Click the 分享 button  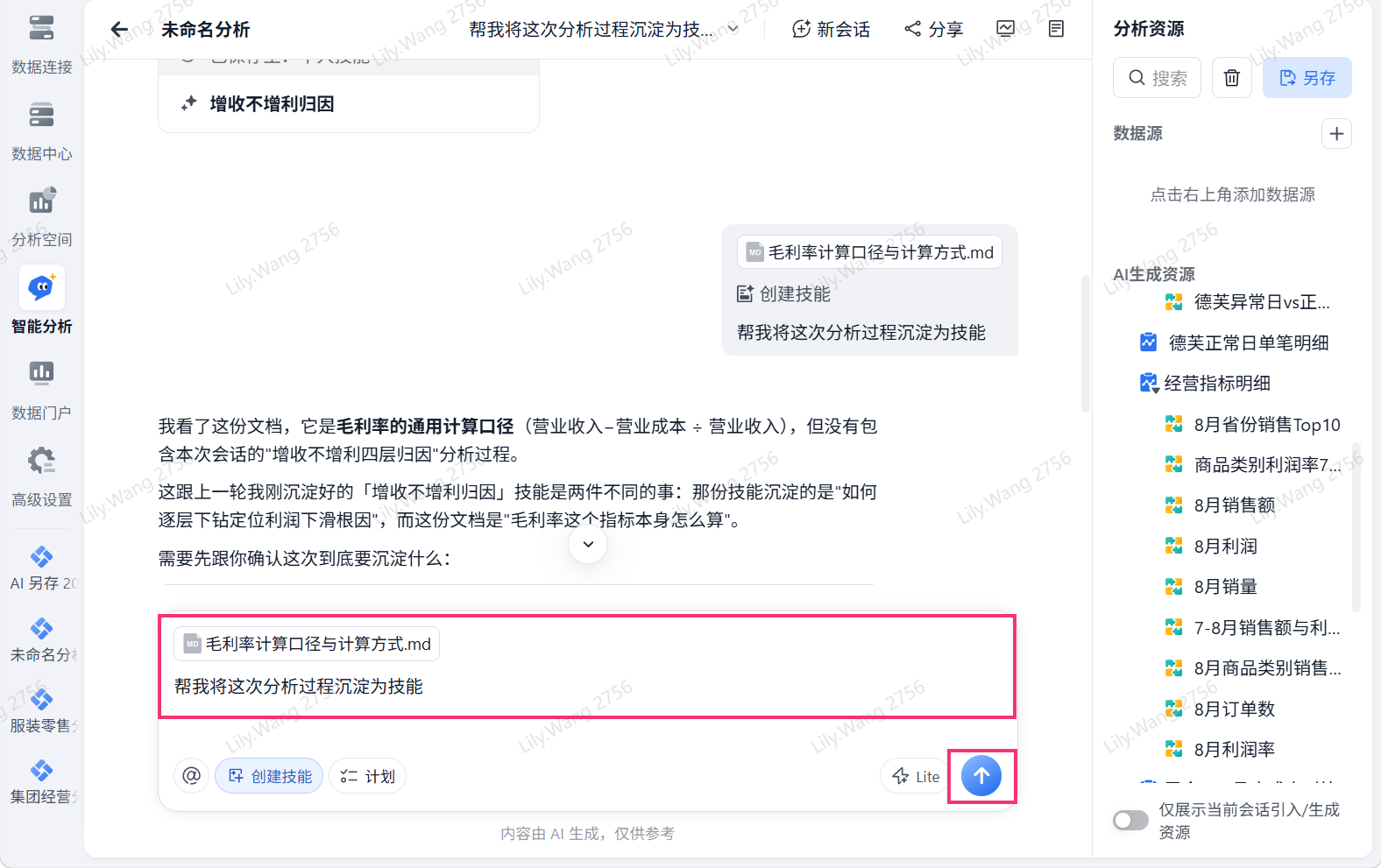(x=934, y=29)
